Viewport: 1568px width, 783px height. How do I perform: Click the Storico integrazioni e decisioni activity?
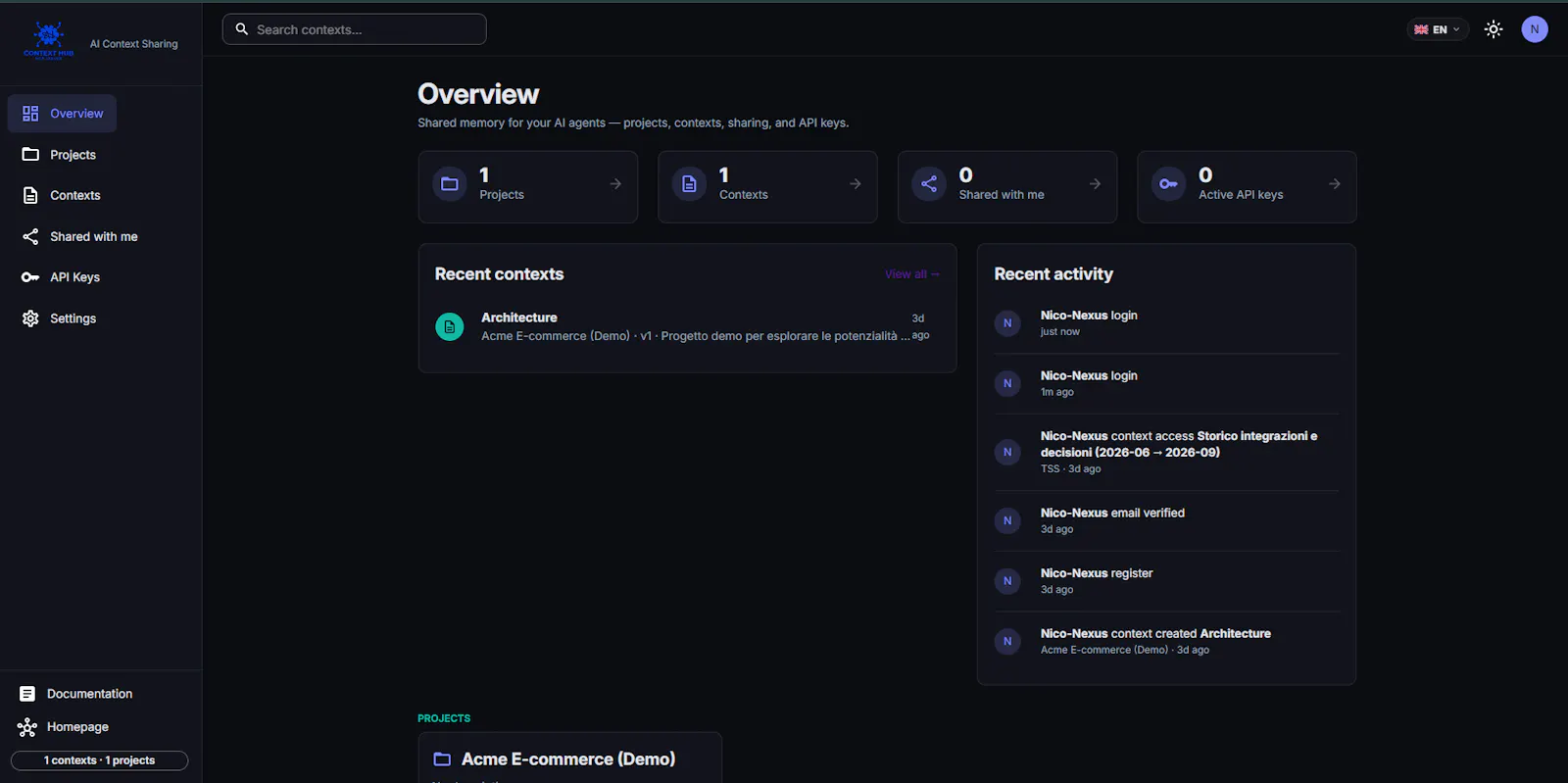pos(1166,452)
